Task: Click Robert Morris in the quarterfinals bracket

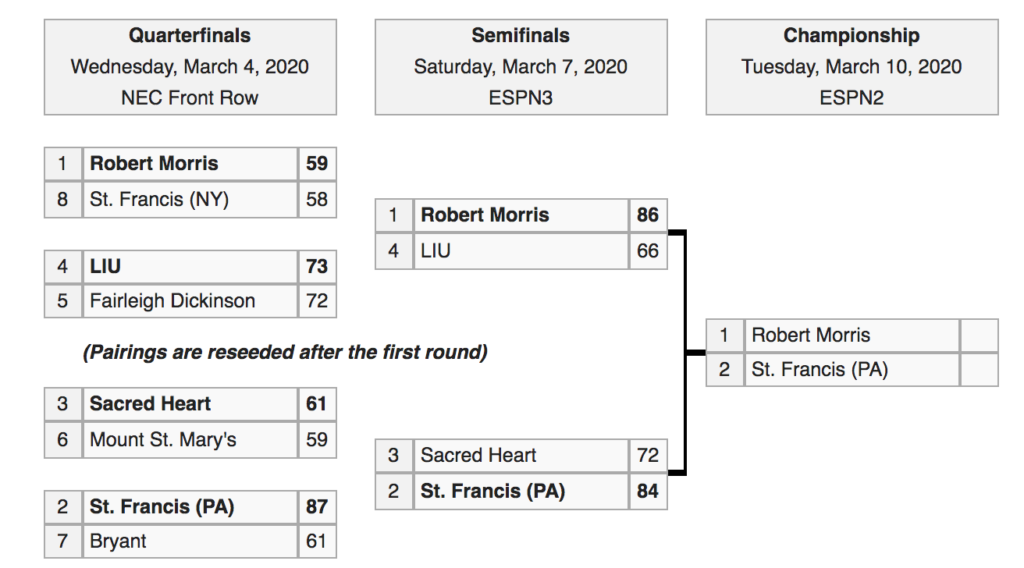Action: pyautogui.click(x=190, y=163)
